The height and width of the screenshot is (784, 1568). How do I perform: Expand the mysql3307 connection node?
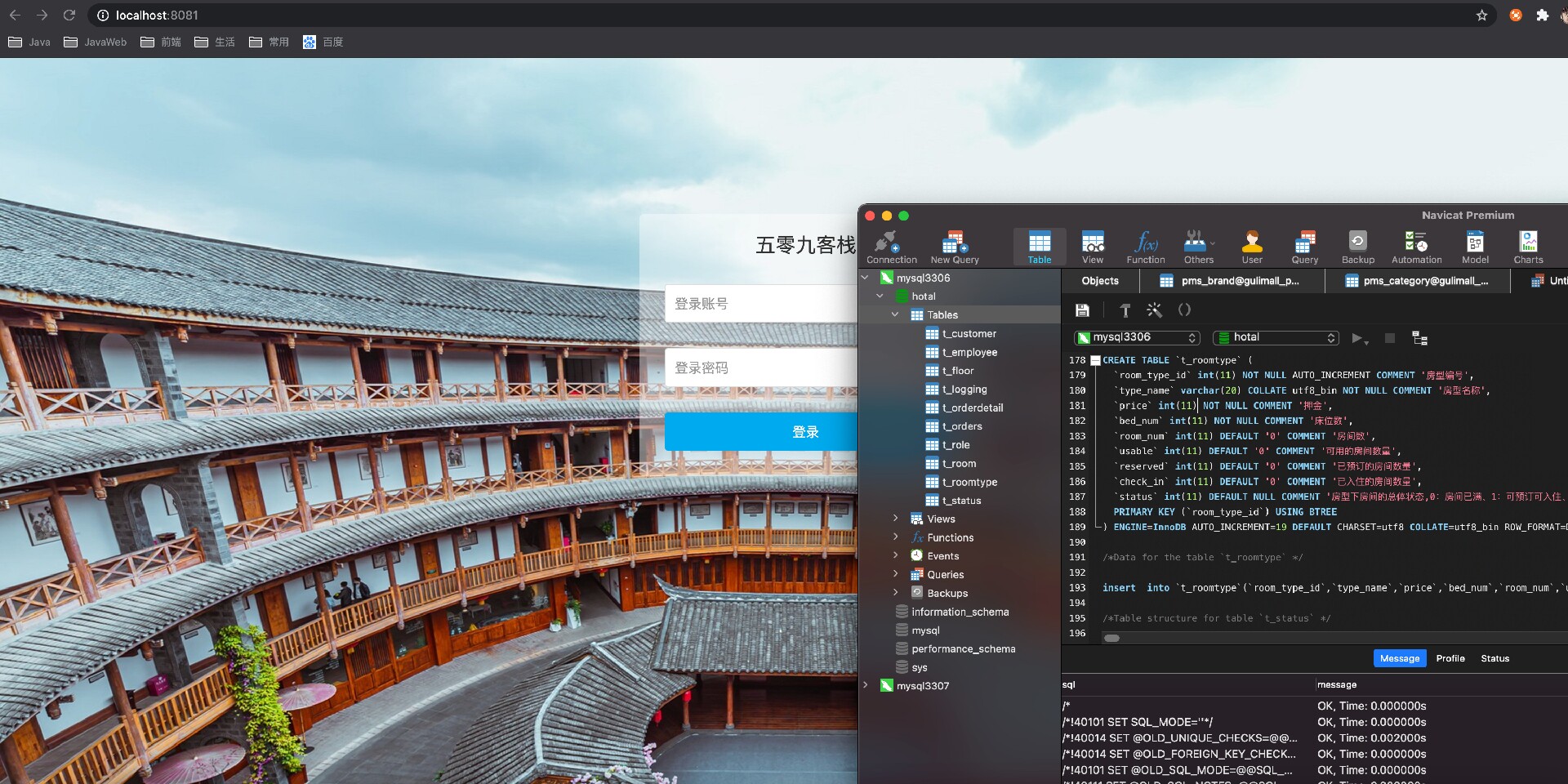(x=865, y=685)
